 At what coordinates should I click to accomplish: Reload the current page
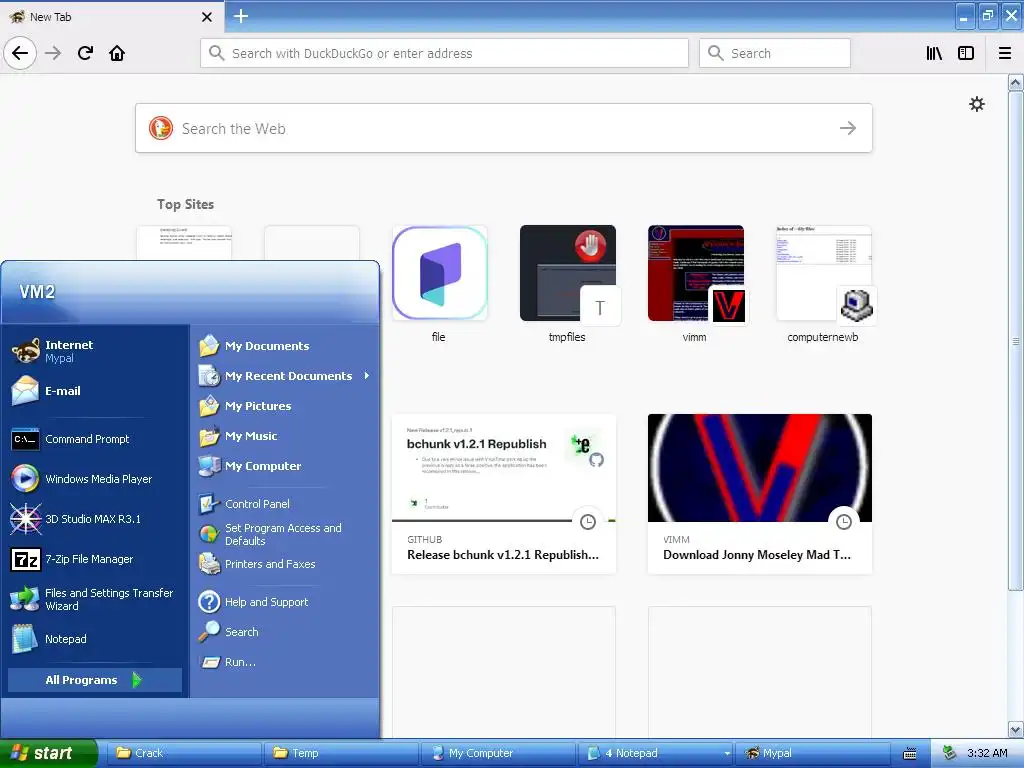[85, 53]
